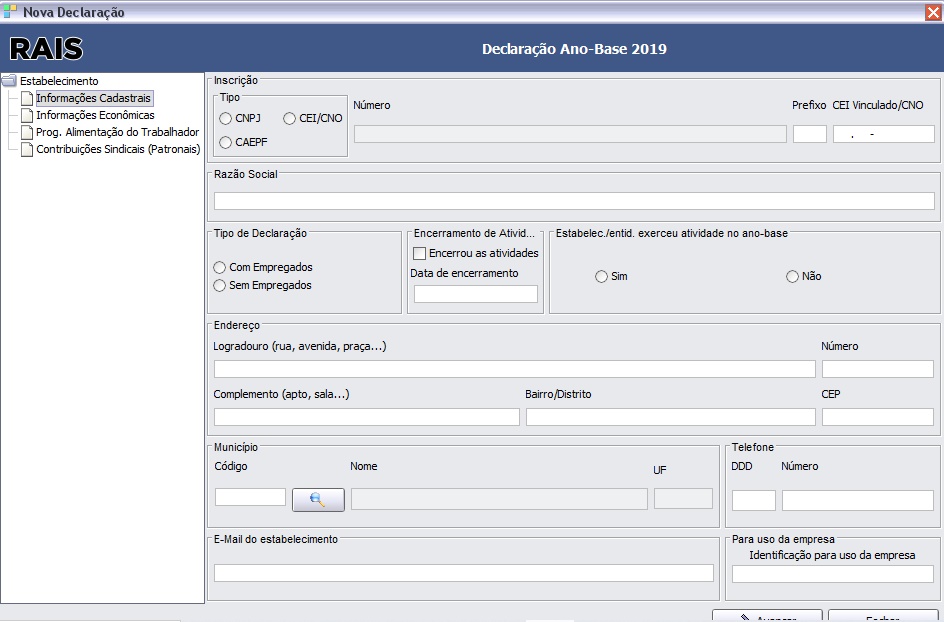Enable the Encerrou as atividades checkbox

420,253
